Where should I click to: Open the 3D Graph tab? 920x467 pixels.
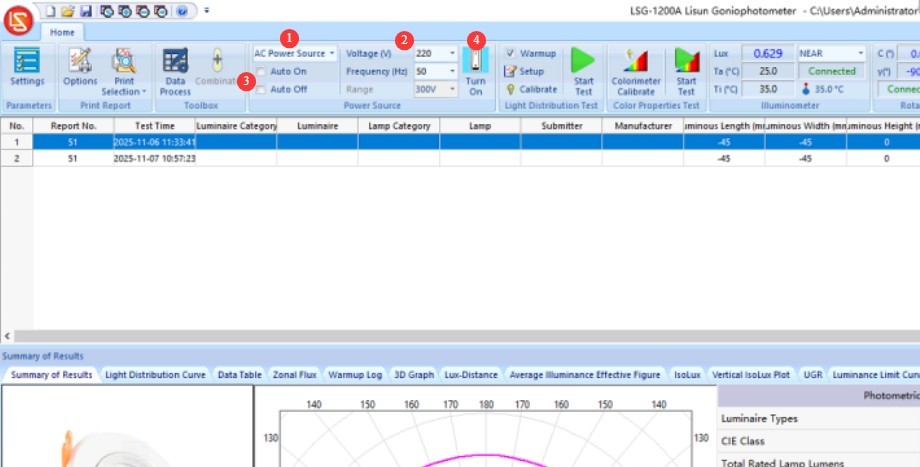414,374
